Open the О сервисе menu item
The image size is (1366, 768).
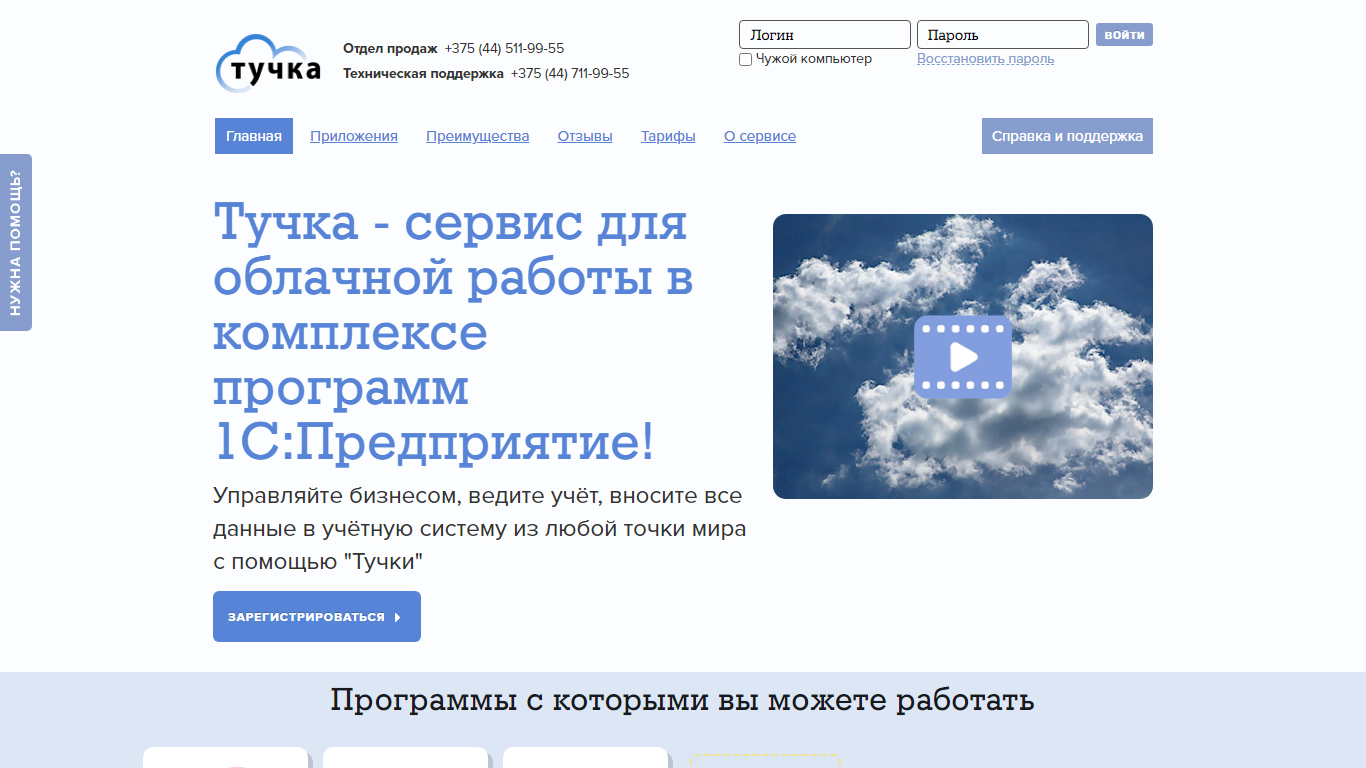[x=760, y=136]
